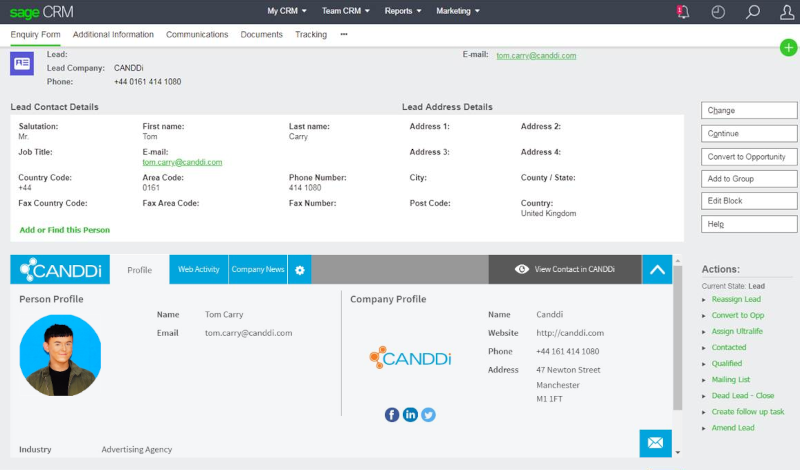The height and width of the screenshot is (470, 800).
Task: Click the Convert to Opp action
Action: coord(738,315)
